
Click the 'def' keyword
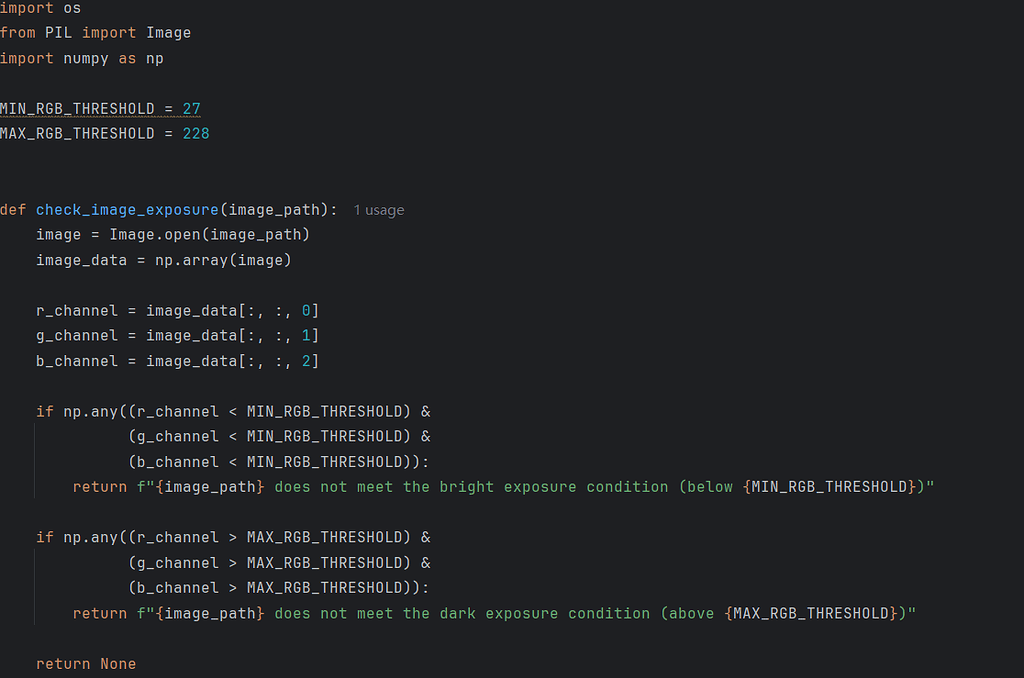coord(13,210)
